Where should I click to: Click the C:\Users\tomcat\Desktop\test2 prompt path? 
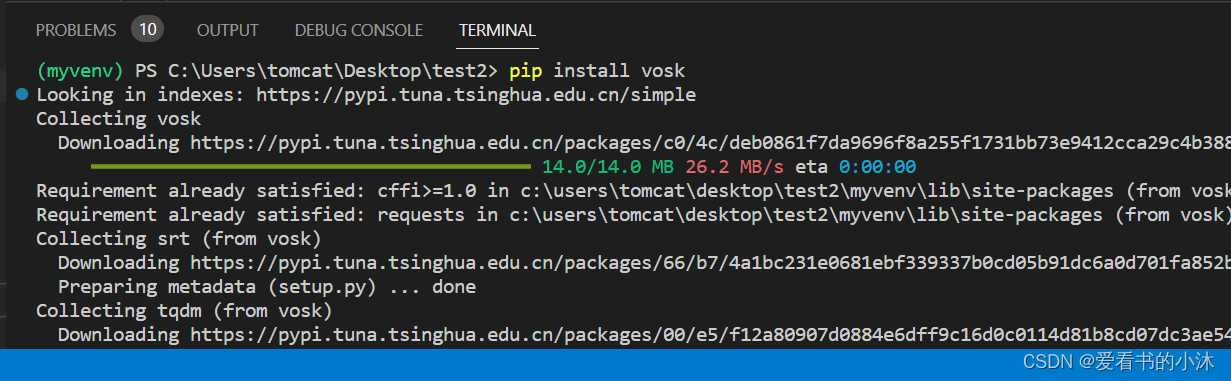pos(317,71)
